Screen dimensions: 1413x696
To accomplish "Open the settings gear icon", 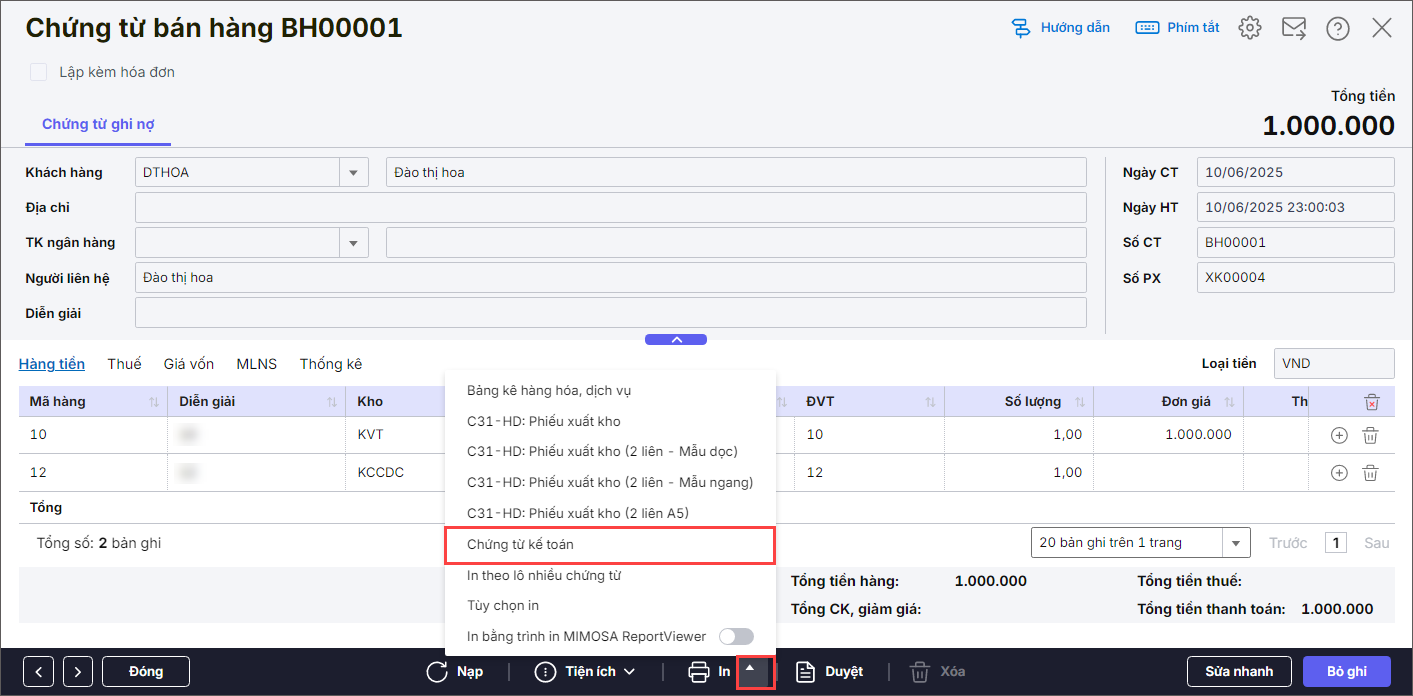I will tap(1249, 28).
